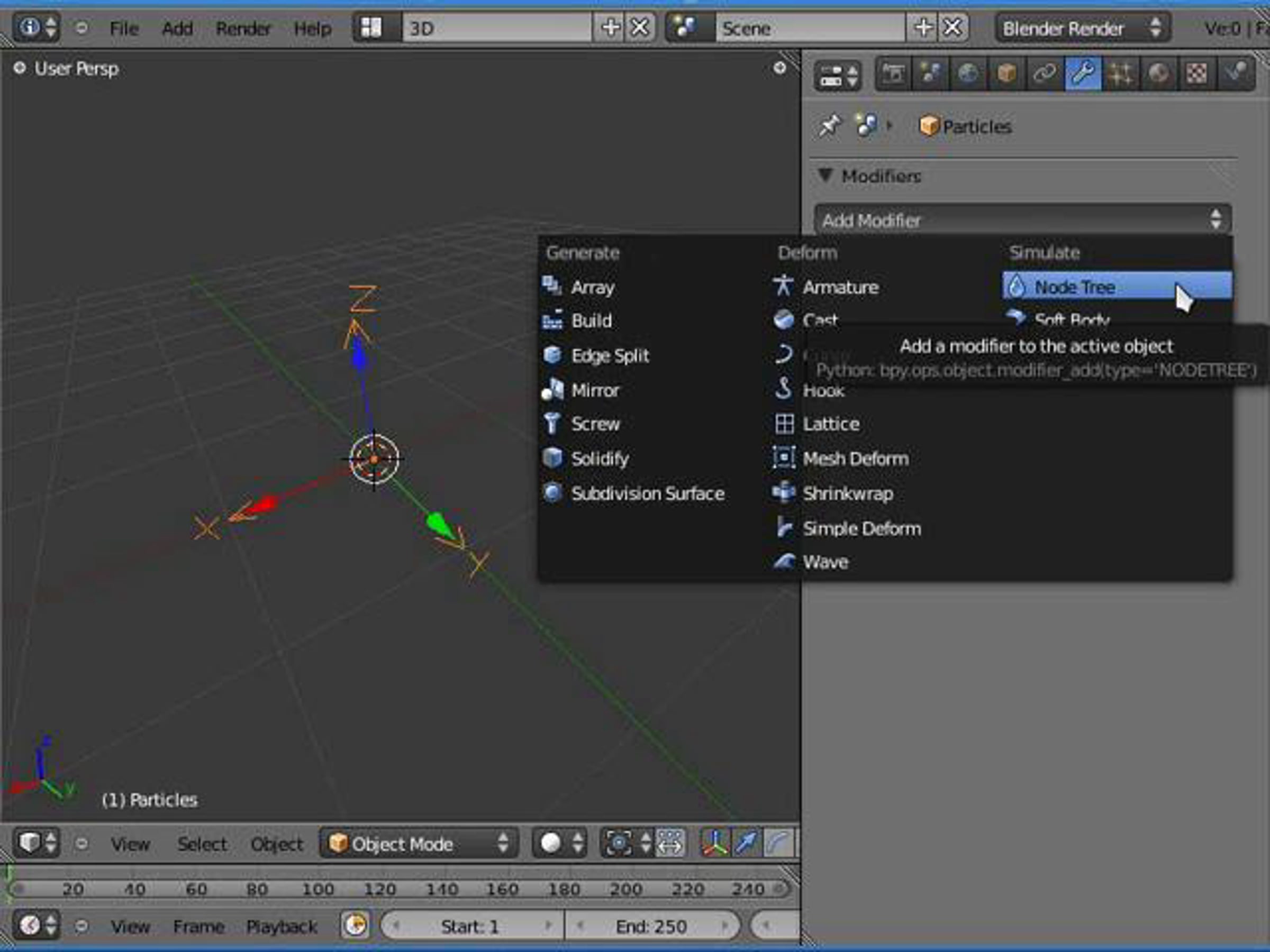Viewport: 1270px width, 952px height.
Task: Open the Render properties tab icon
Action: [x=893, y=74]
